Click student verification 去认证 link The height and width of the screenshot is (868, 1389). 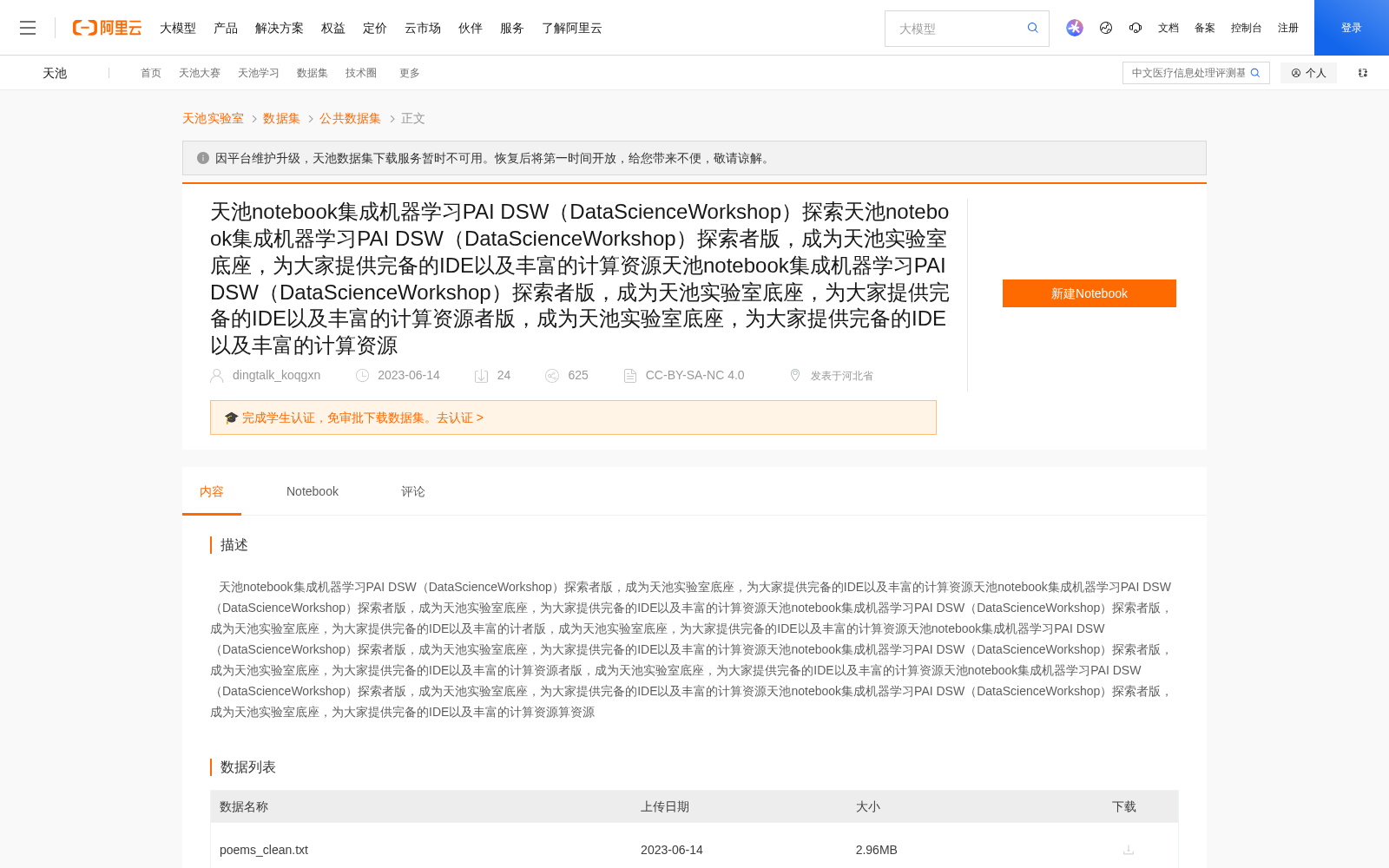460,418
